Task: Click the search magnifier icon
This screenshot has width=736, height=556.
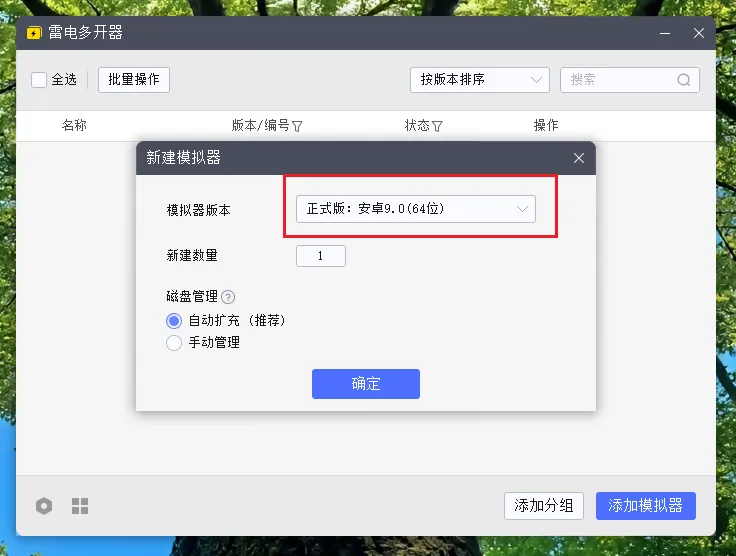Action: click(684, 80)
